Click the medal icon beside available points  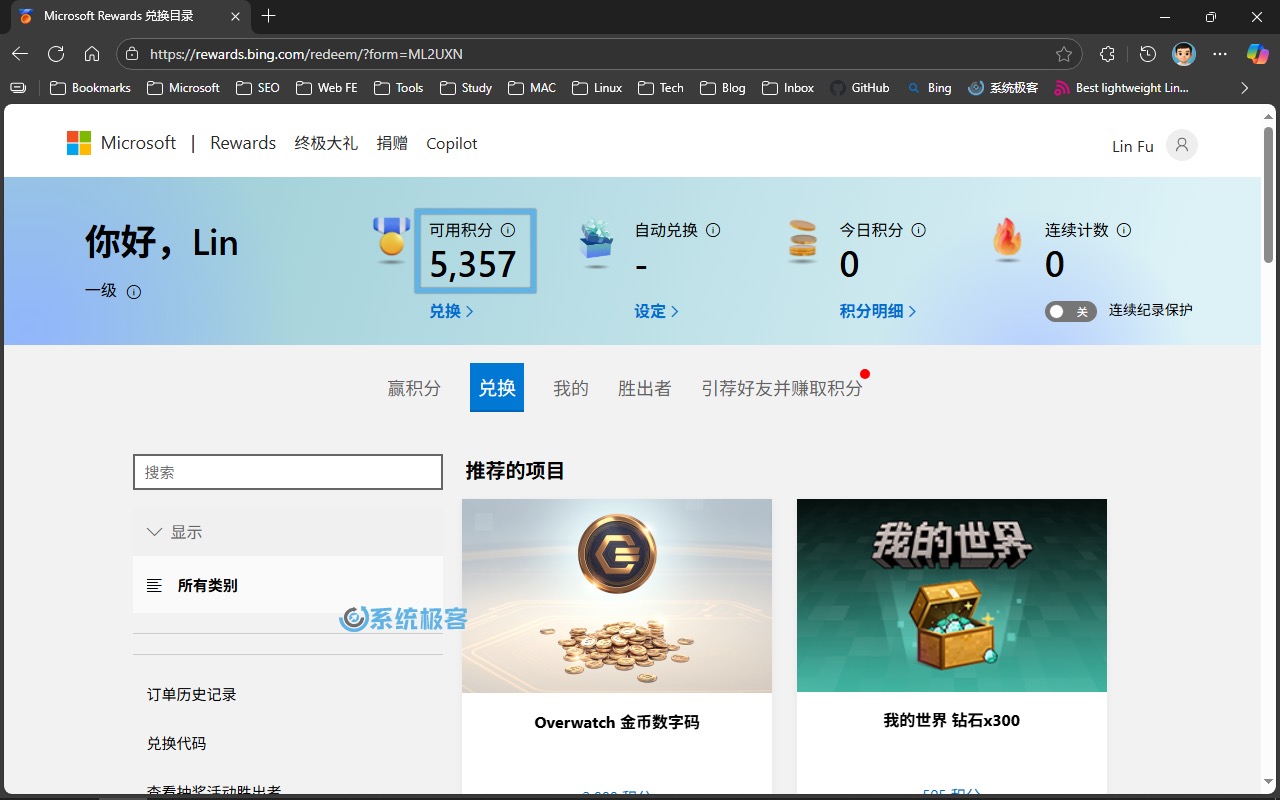click(x=392, y=240)
